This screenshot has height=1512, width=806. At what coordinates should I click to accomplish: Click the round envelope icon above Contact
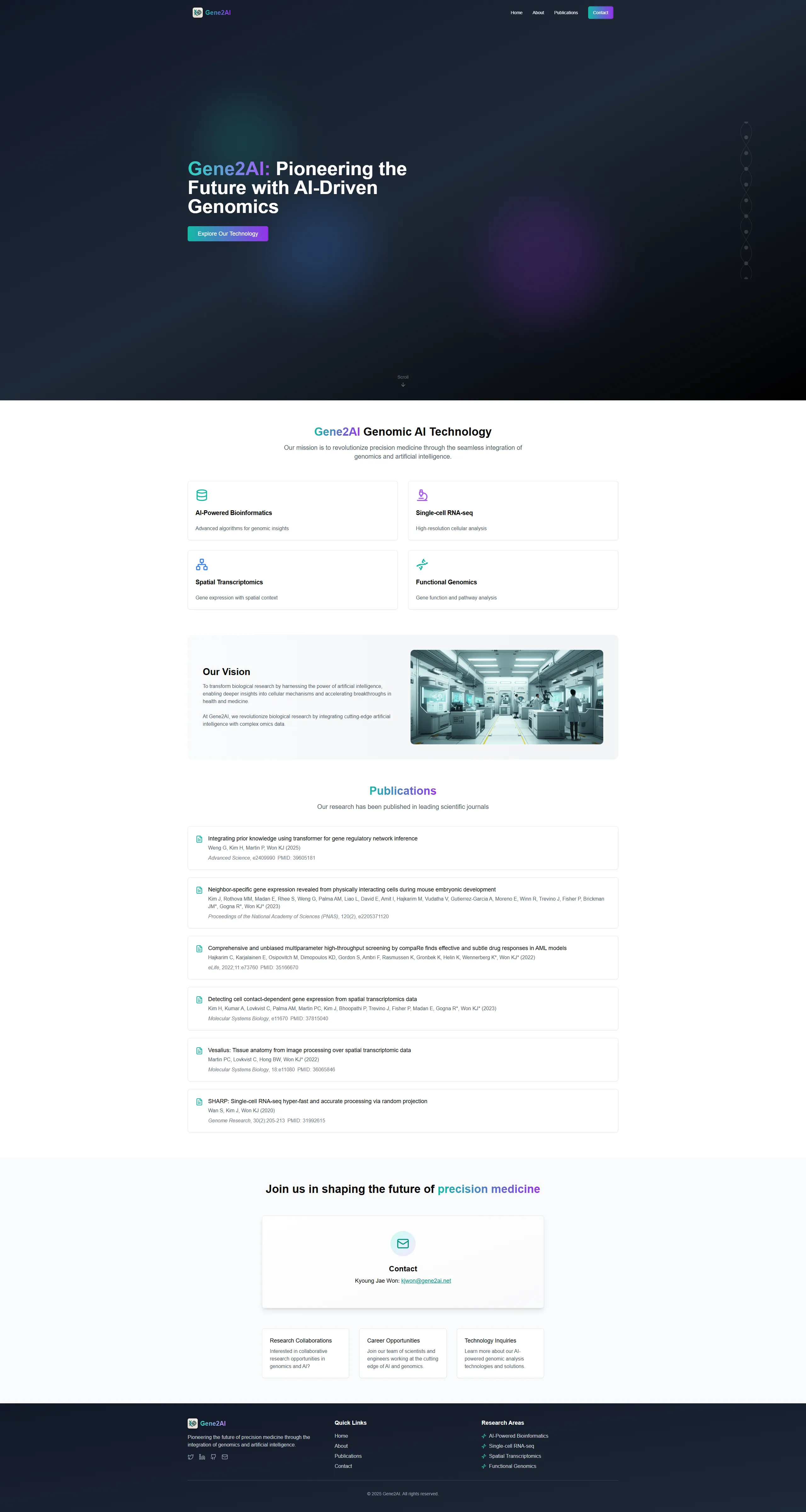(403, 1244)
